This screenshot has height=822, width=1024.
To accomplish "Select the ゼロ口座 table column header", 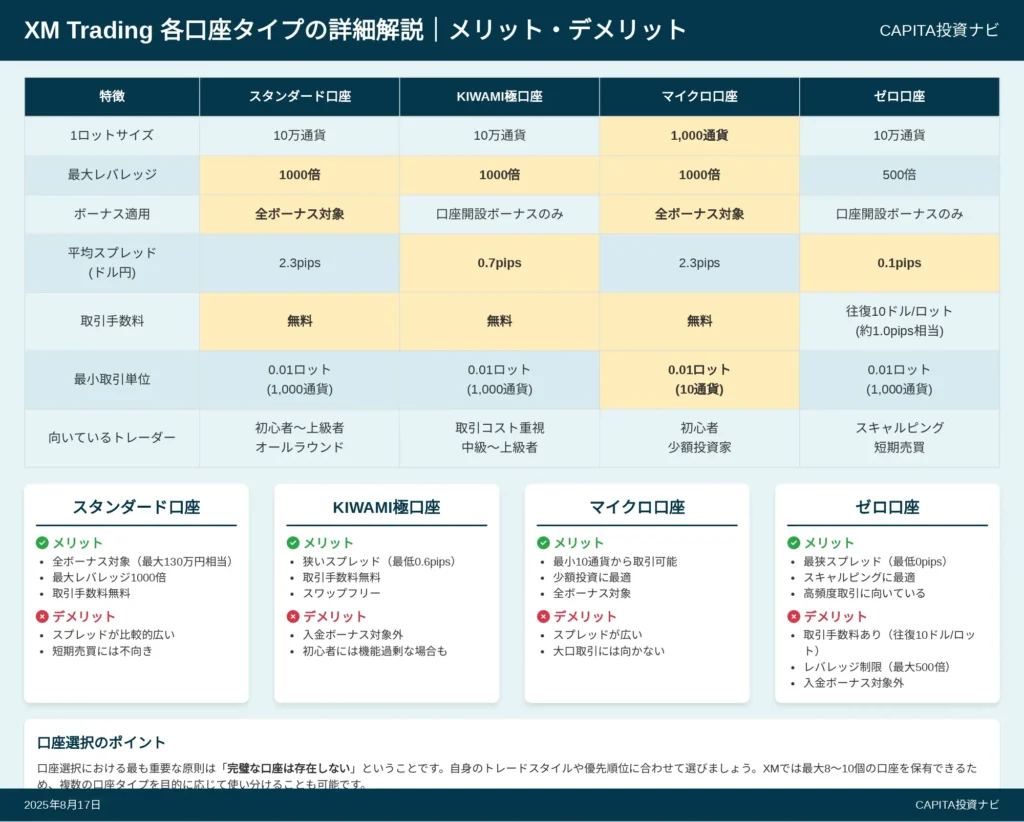I will (x=899, y=97).
